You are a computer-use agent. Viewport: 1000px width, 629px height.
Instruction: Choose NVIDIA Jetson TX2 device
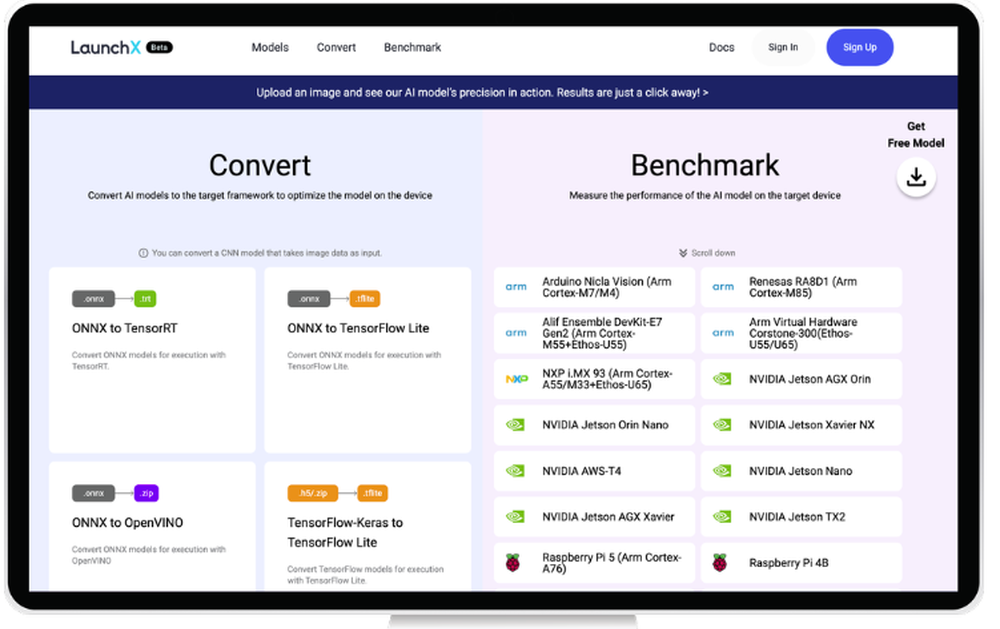(802, 517)
